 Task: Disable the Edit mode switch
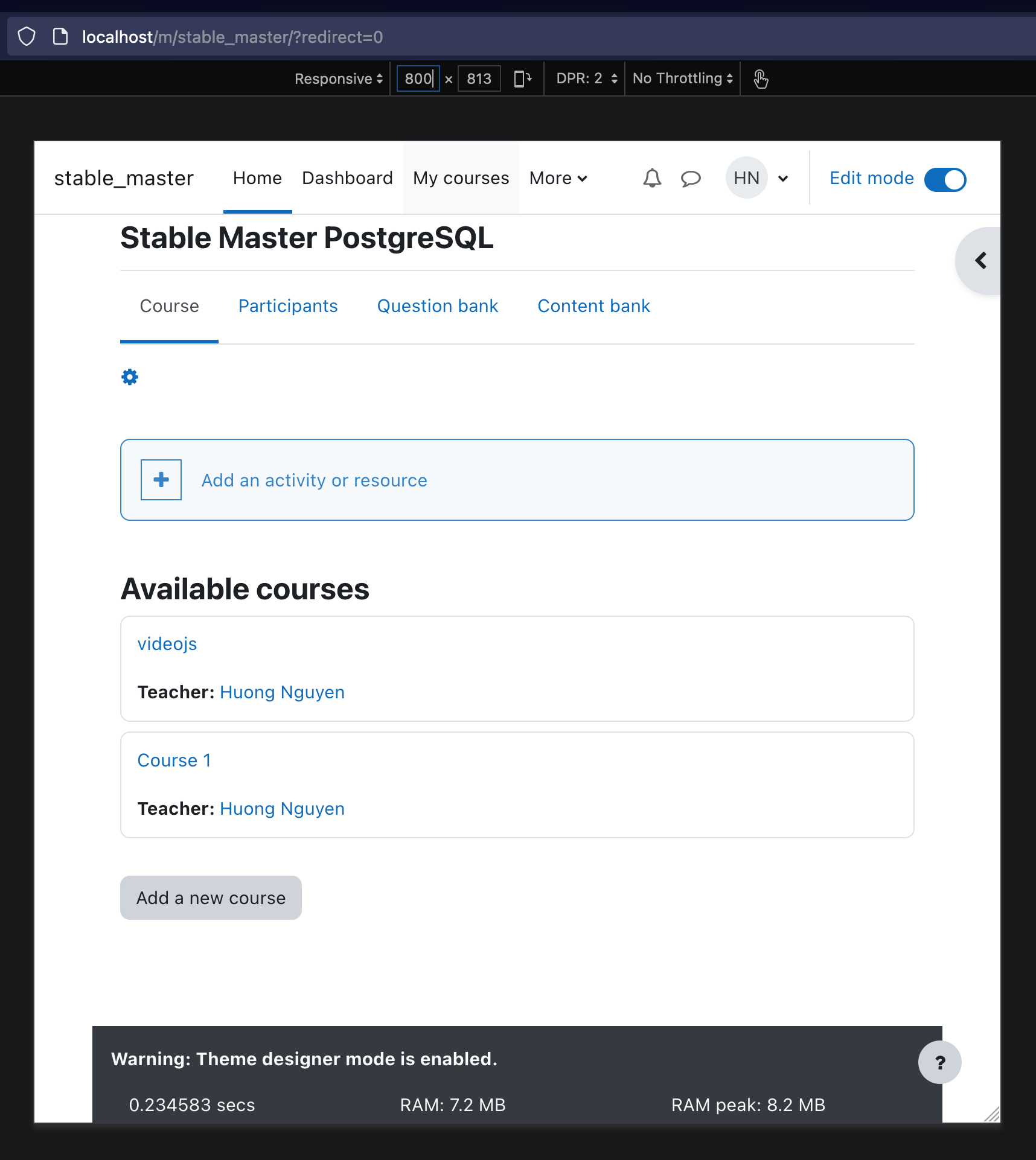click(x=945, y=179)
